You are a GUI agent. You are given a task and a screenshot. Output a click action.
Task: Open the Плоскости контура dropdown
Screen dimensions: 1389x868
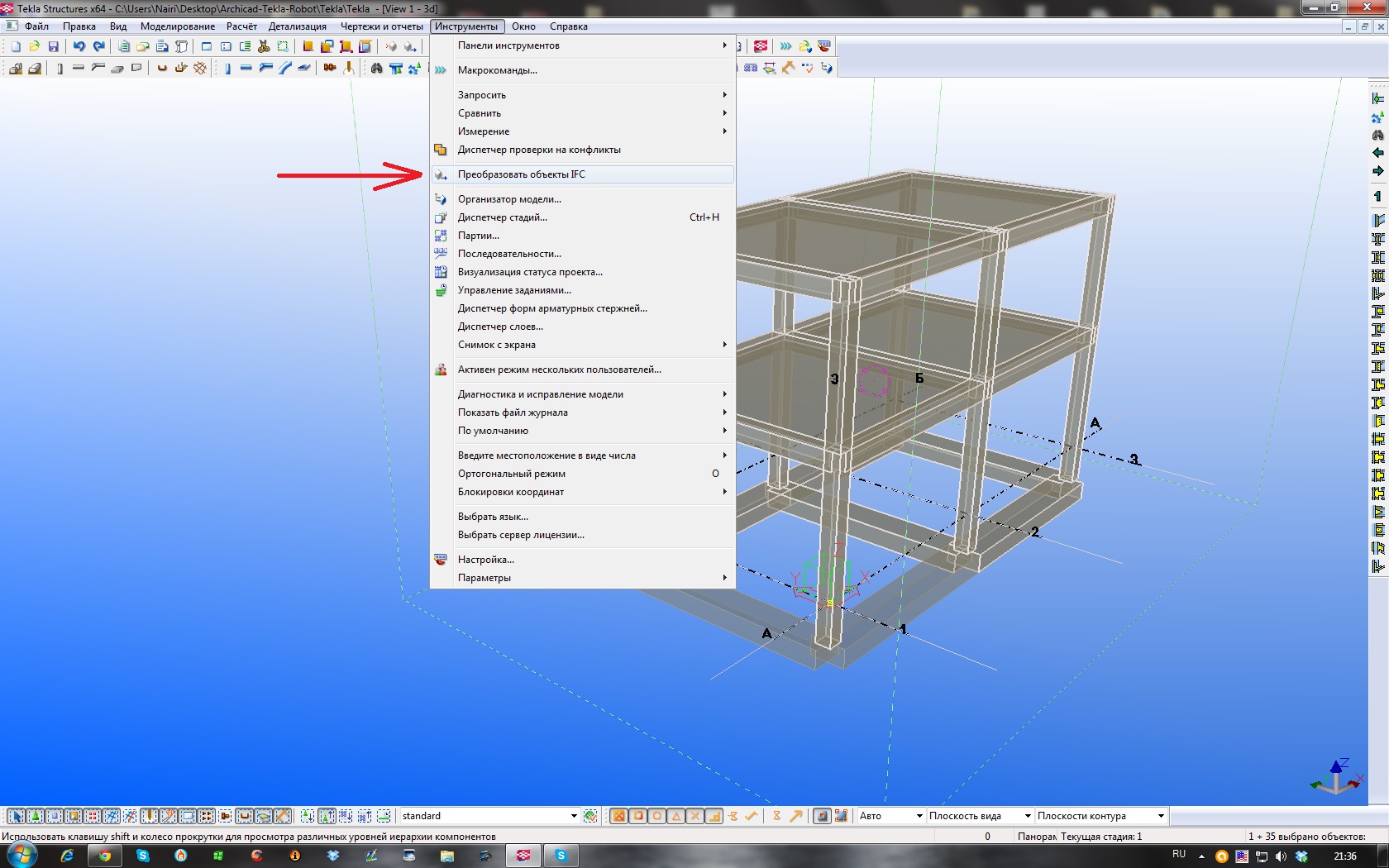(1161, 816)
